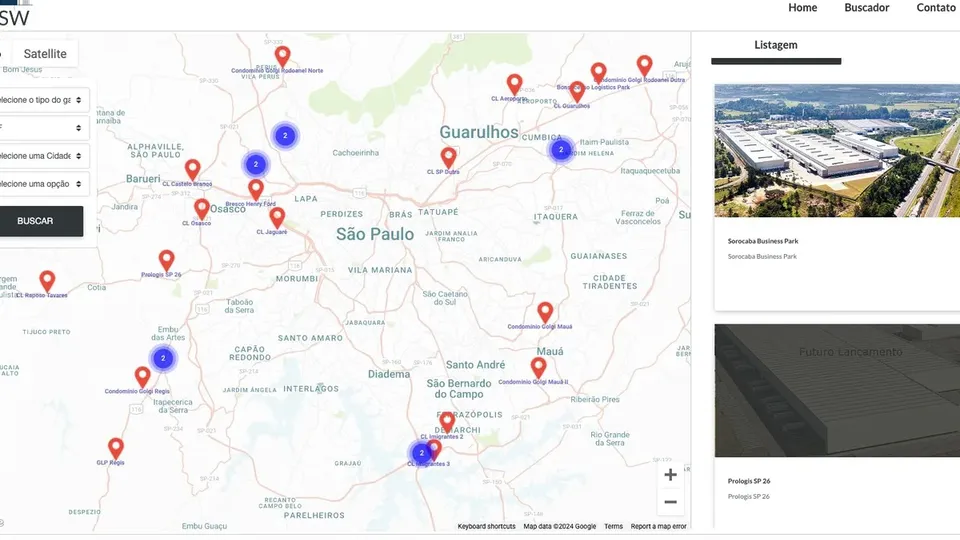Expand the cluster marker near Embu das Artes
Viewport: 960px width, 540px height.
[x=163, y=358]
